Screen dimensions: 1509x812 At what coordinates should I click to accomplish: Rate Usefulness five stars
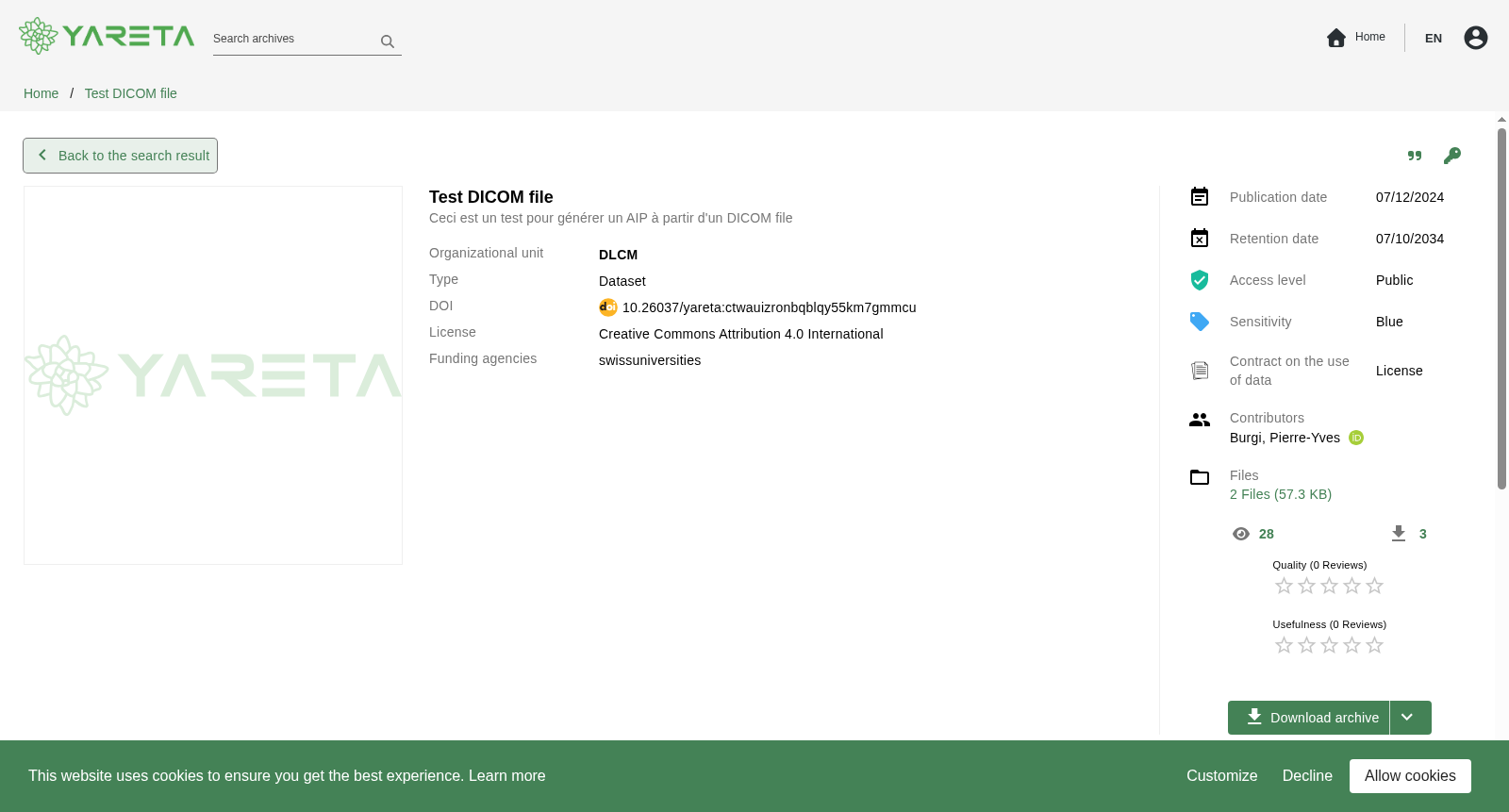coord(1374,645)
